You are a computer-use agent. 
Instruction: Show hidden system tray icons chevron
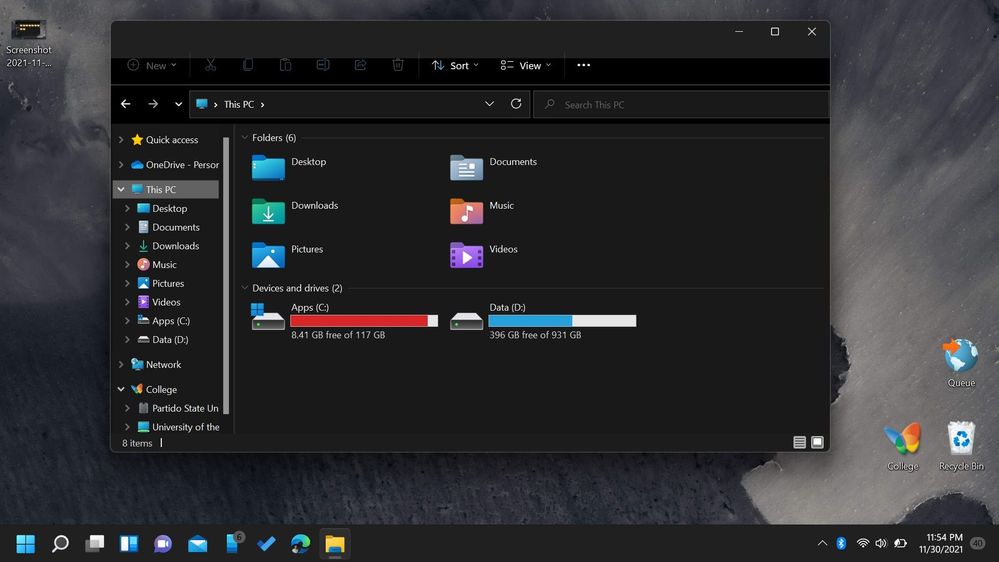click(823, 544)
